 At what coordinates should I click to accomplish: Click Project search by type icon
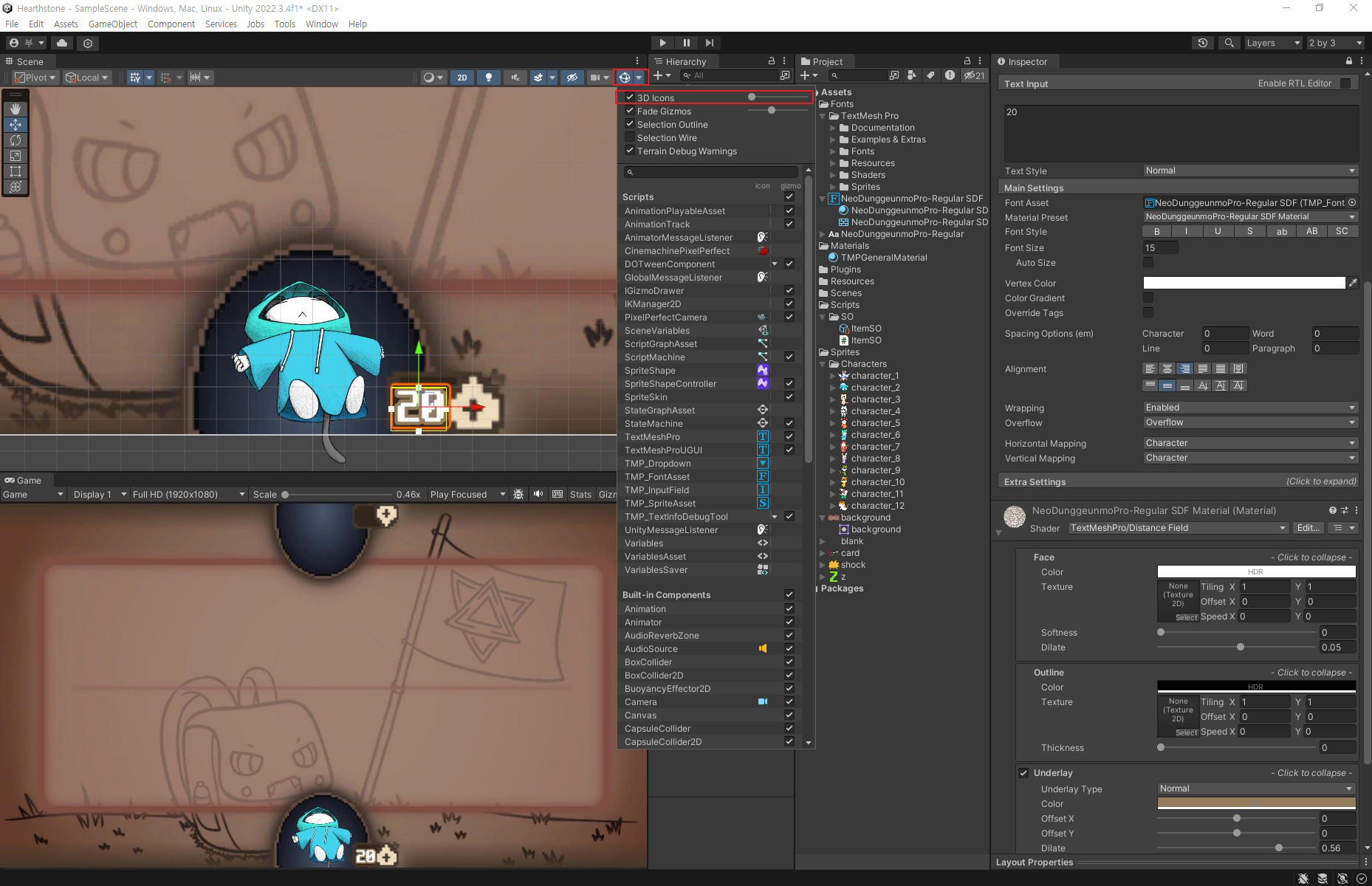(x=912, y=75)
